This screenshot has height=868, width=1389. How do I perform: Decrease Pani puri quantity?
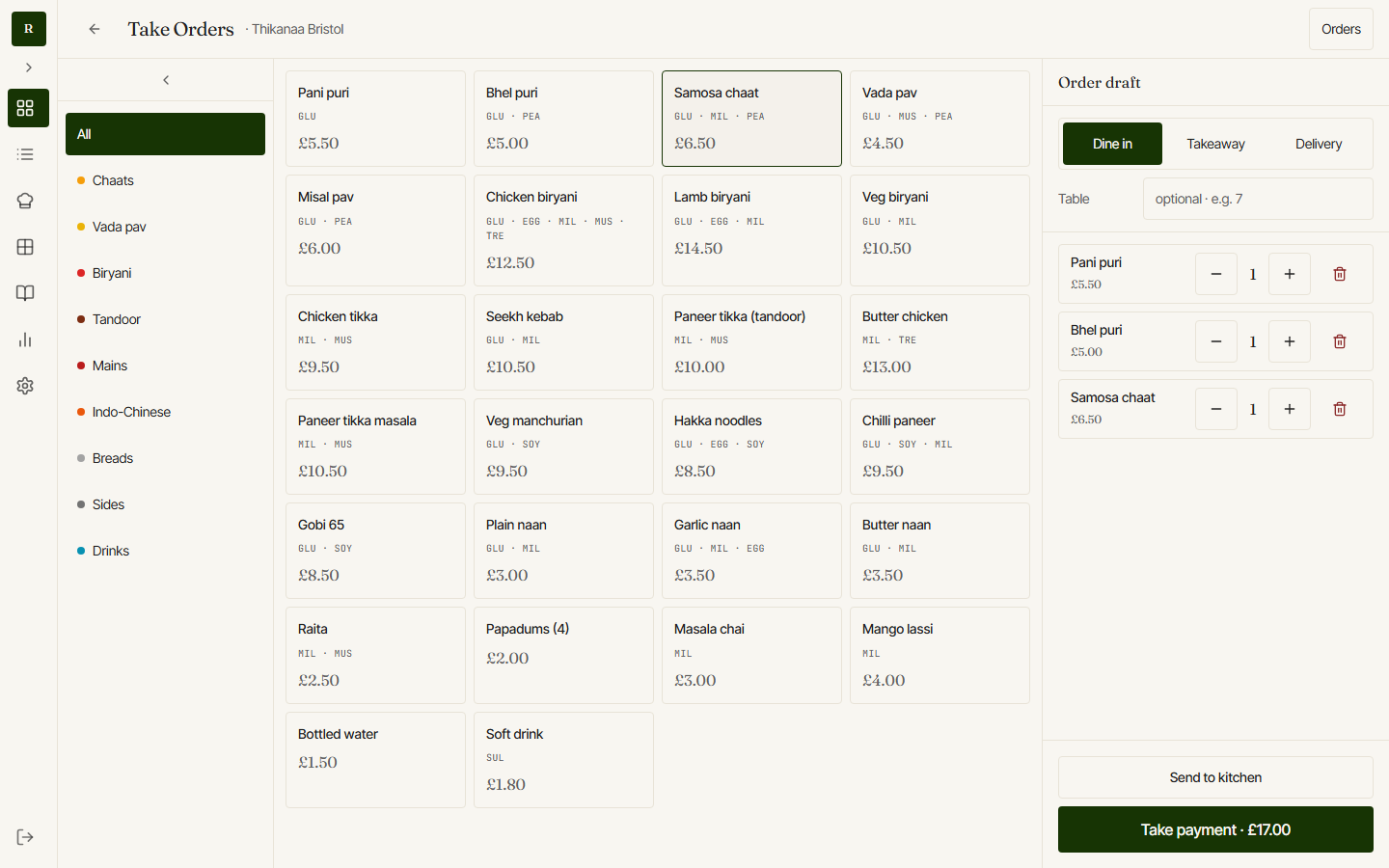click(1216, 274)
